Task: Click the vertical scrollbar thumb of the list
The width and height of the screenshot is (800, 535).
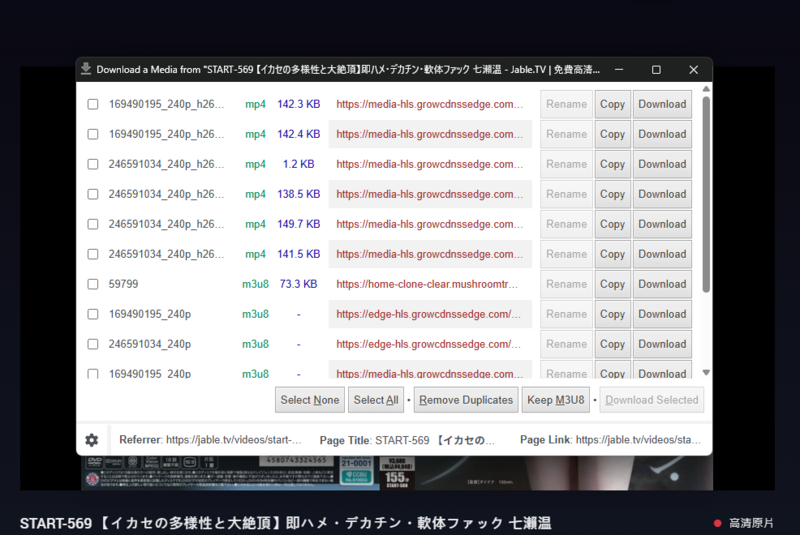Action: pyautogui.click(x=706, y=194)
